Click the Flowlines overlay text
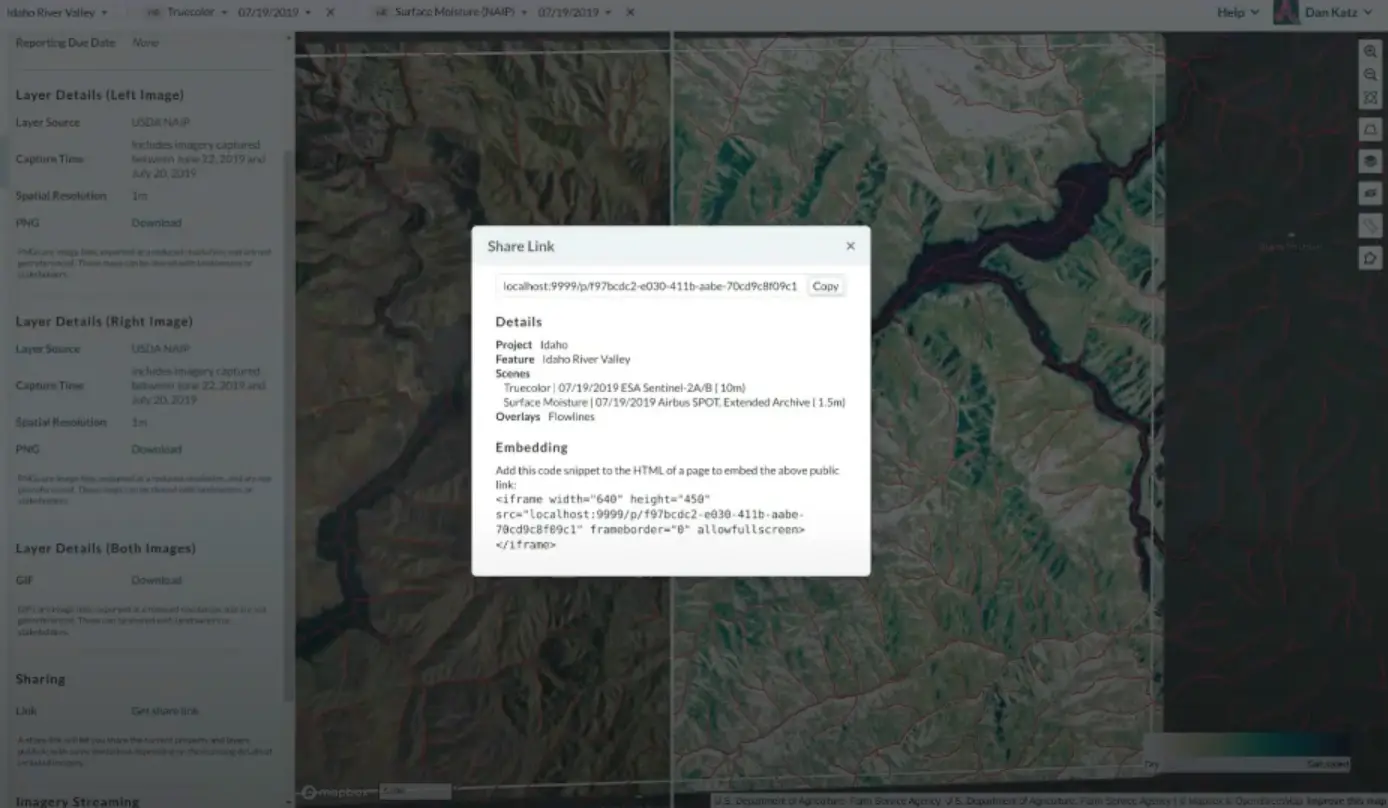 (x=571, y=417)
